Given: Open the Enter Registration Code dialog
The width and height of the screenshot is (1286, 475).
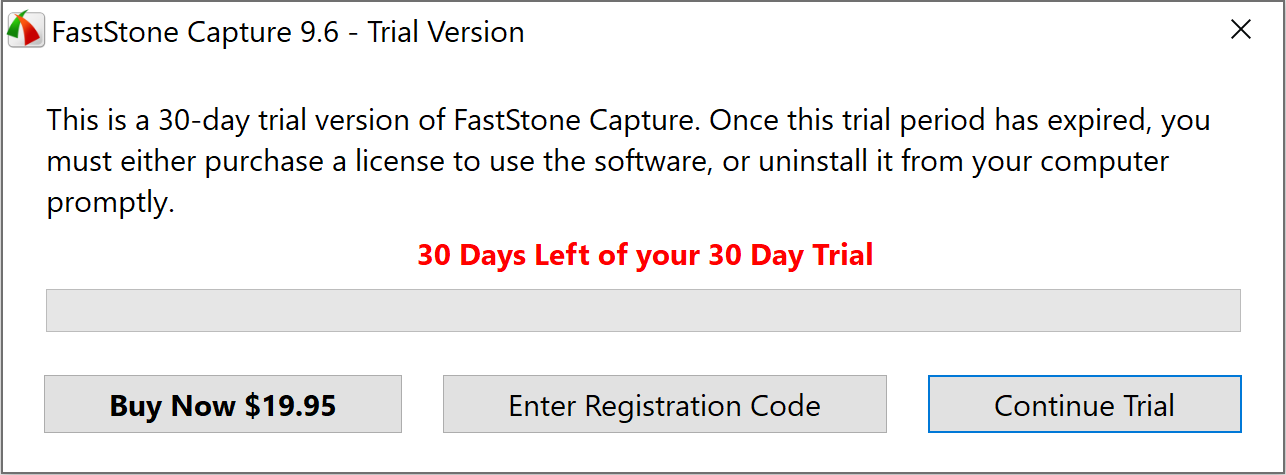Looking at the screenshot, I should pyautogui.click(x=664, y=405).
